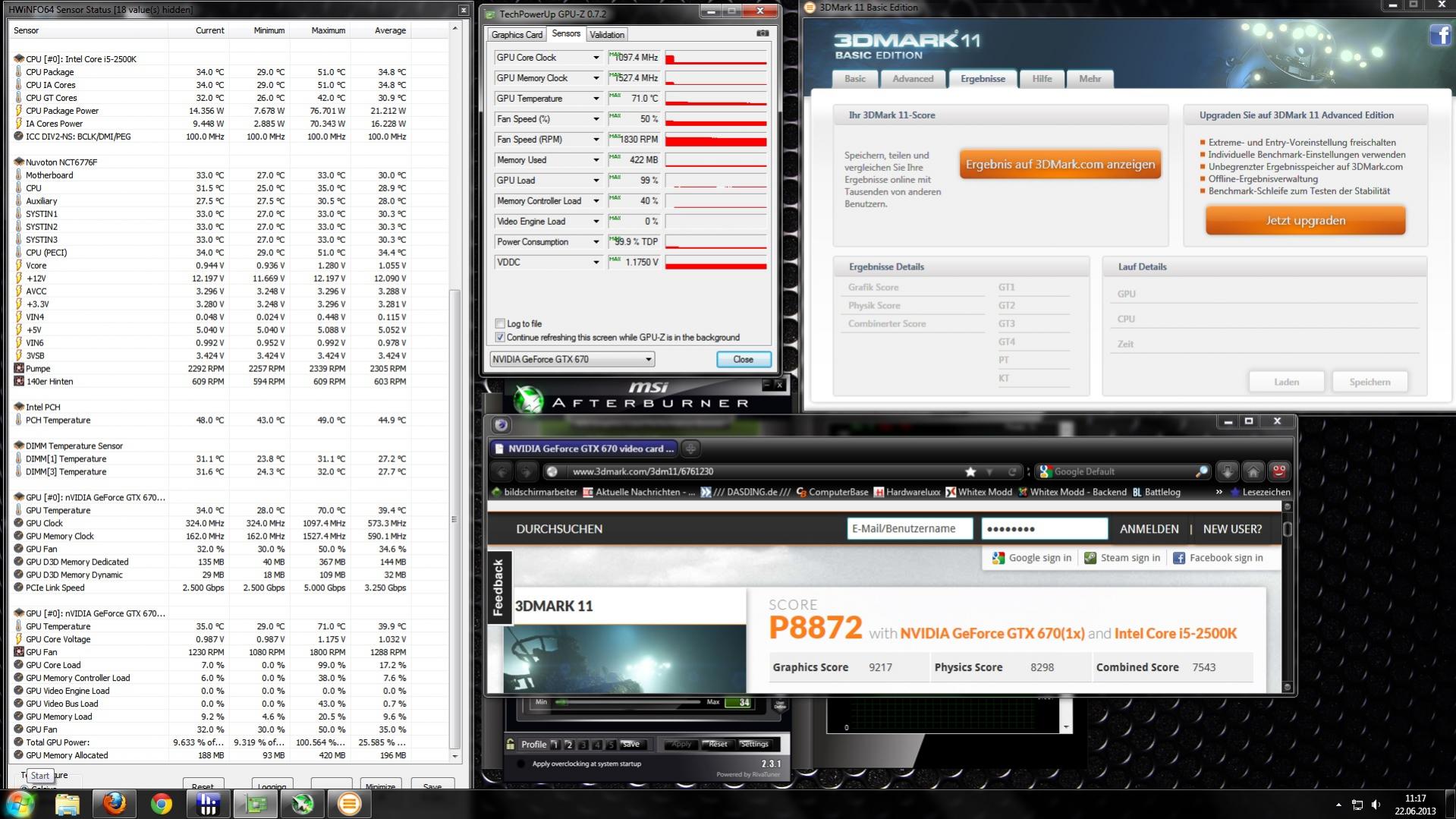
Task: Open the Advanced tab in 3DMark 11
Action: tap(913, 79)
